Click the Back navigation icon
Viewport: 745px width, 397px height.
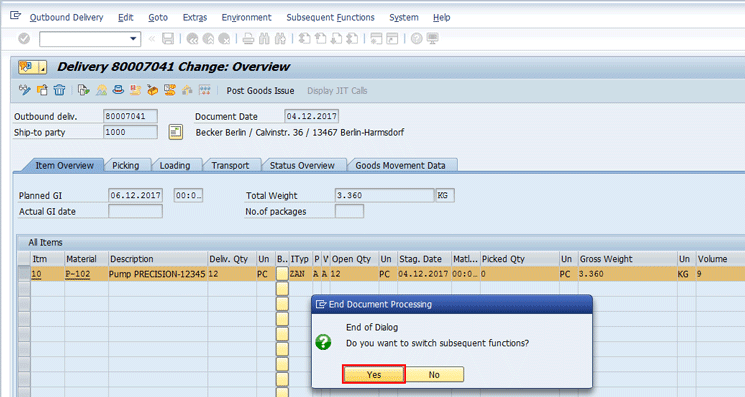tap(192, 39)
